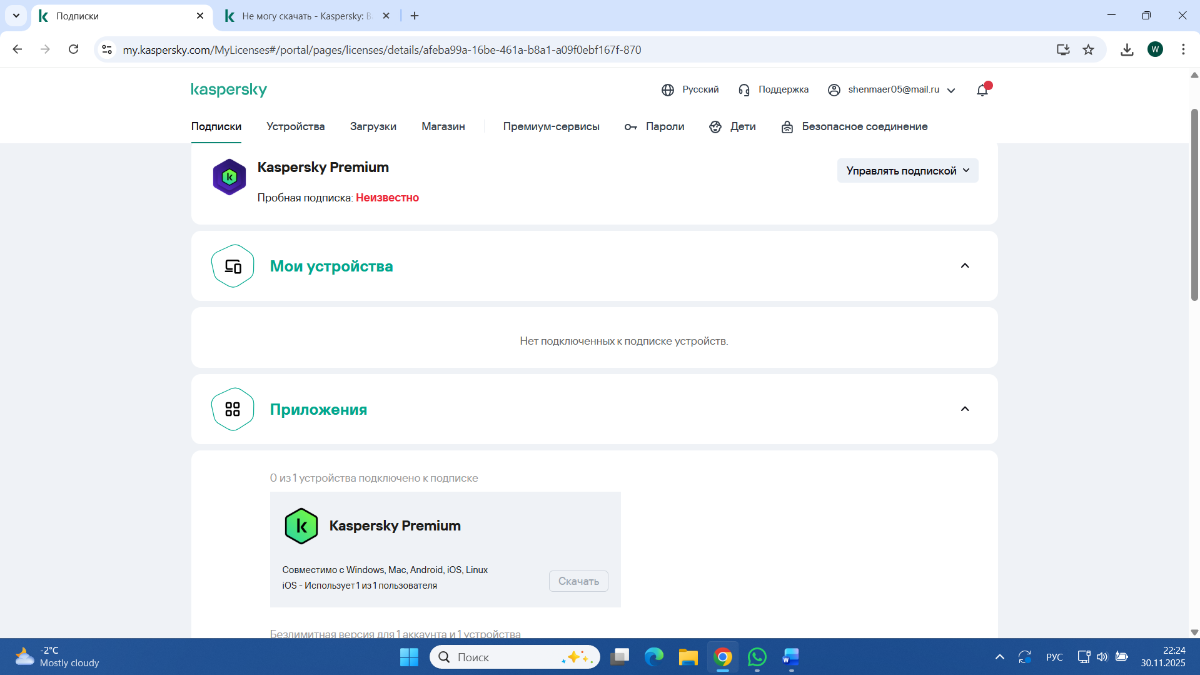Click the purple Kaspersky Premium subscription icon
Screen dimensions: 1200x675
229,177
